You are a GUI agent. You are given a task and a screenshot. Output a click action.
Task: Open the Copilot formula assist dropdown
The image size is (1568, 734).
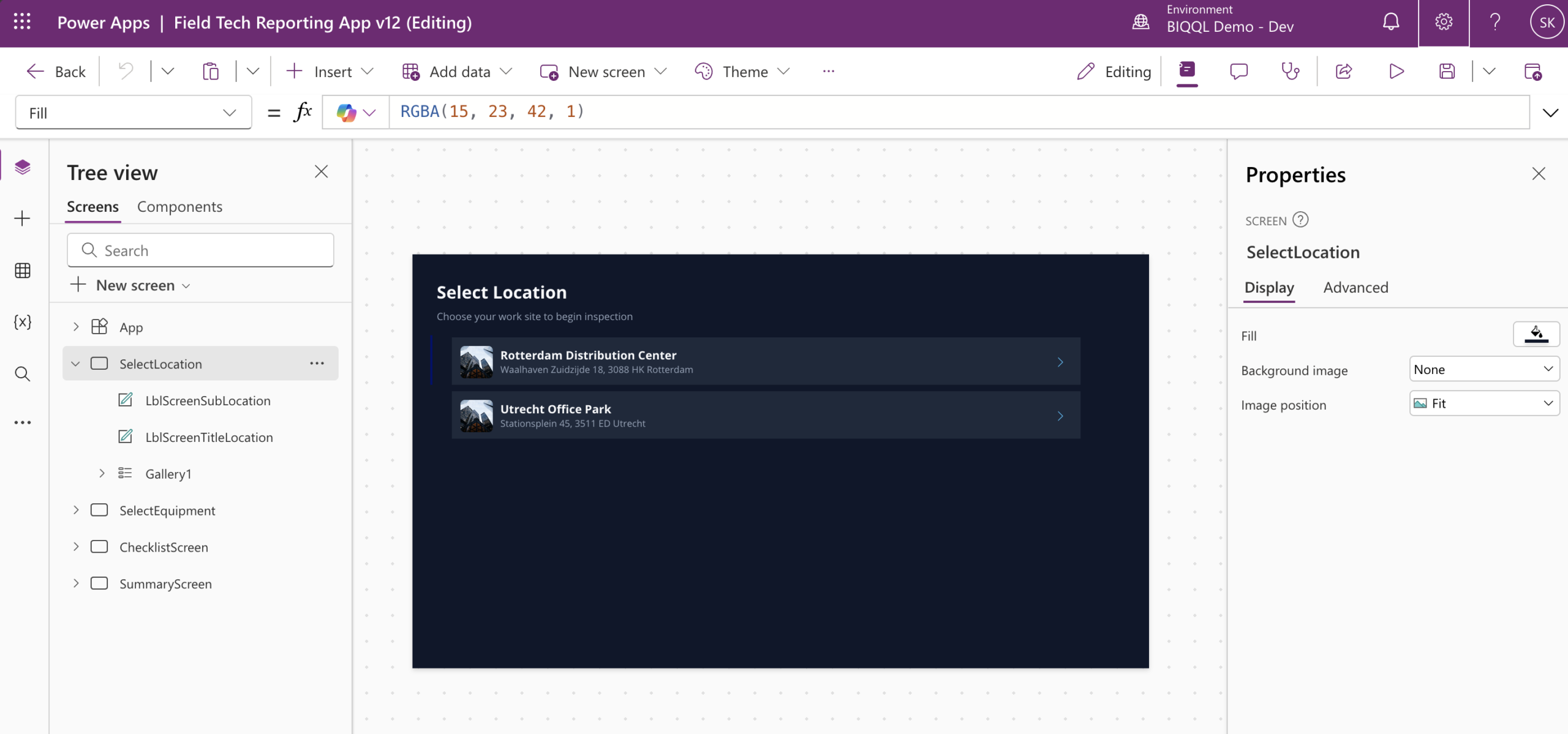tap(356, 113)
